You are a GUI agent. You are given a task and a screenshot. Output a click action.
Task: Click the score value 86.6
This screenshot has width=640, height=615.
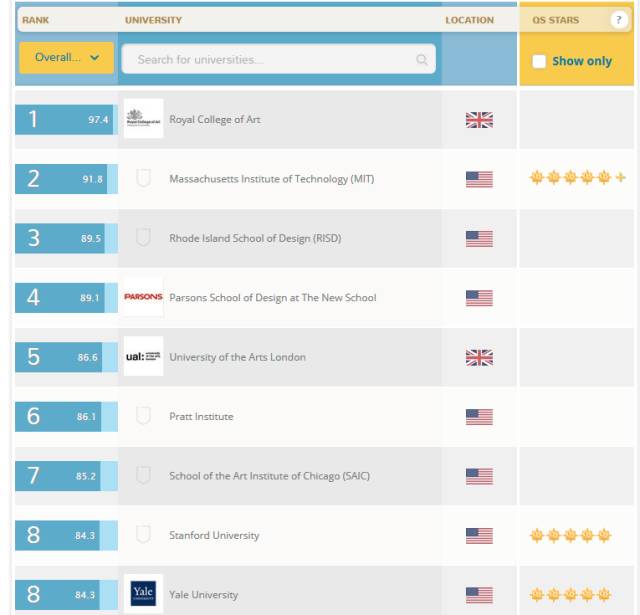[x=87, y=357]
